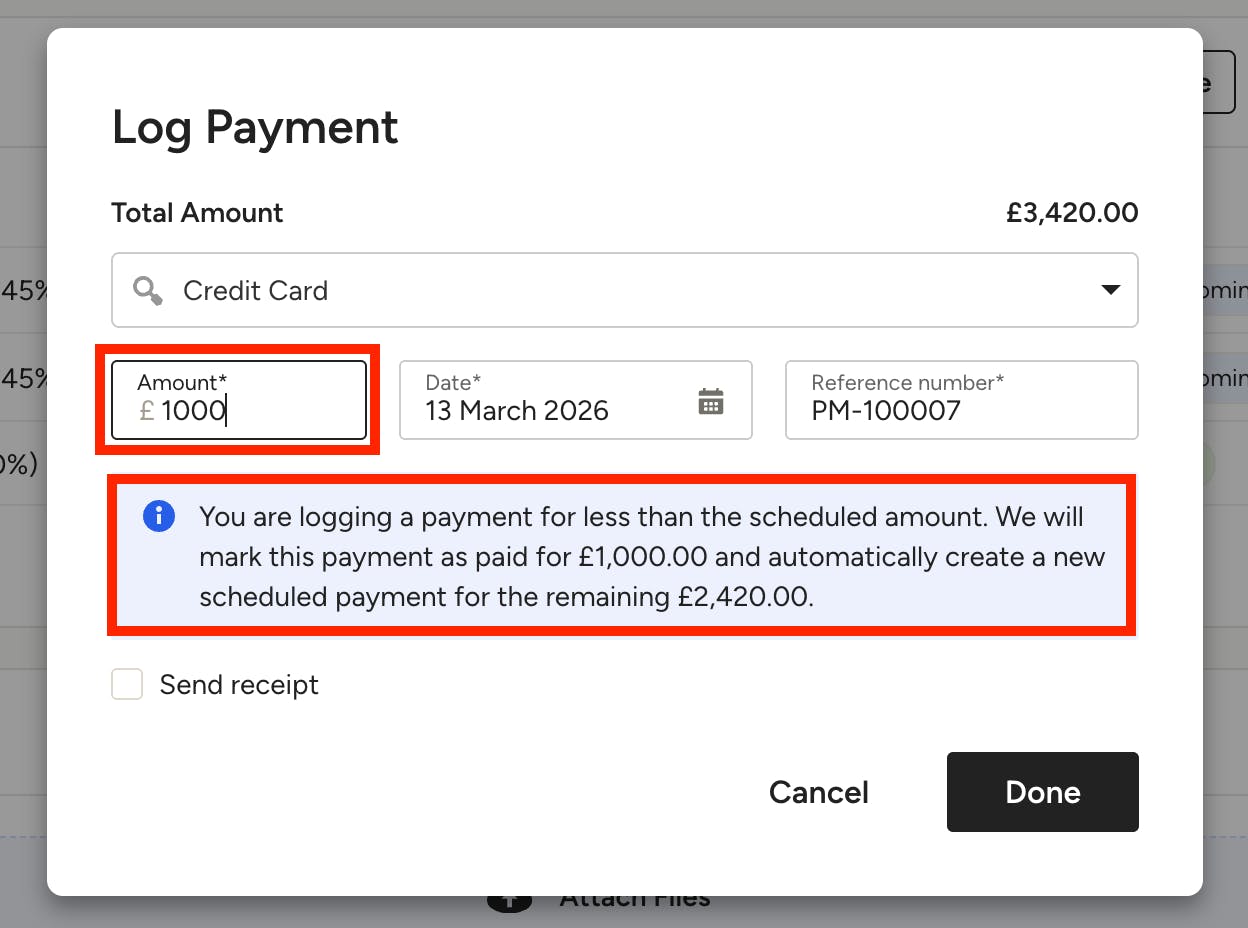Tick the Send receipt checkbox
This screenshot has width=1248, height=928.
(127, 685)
